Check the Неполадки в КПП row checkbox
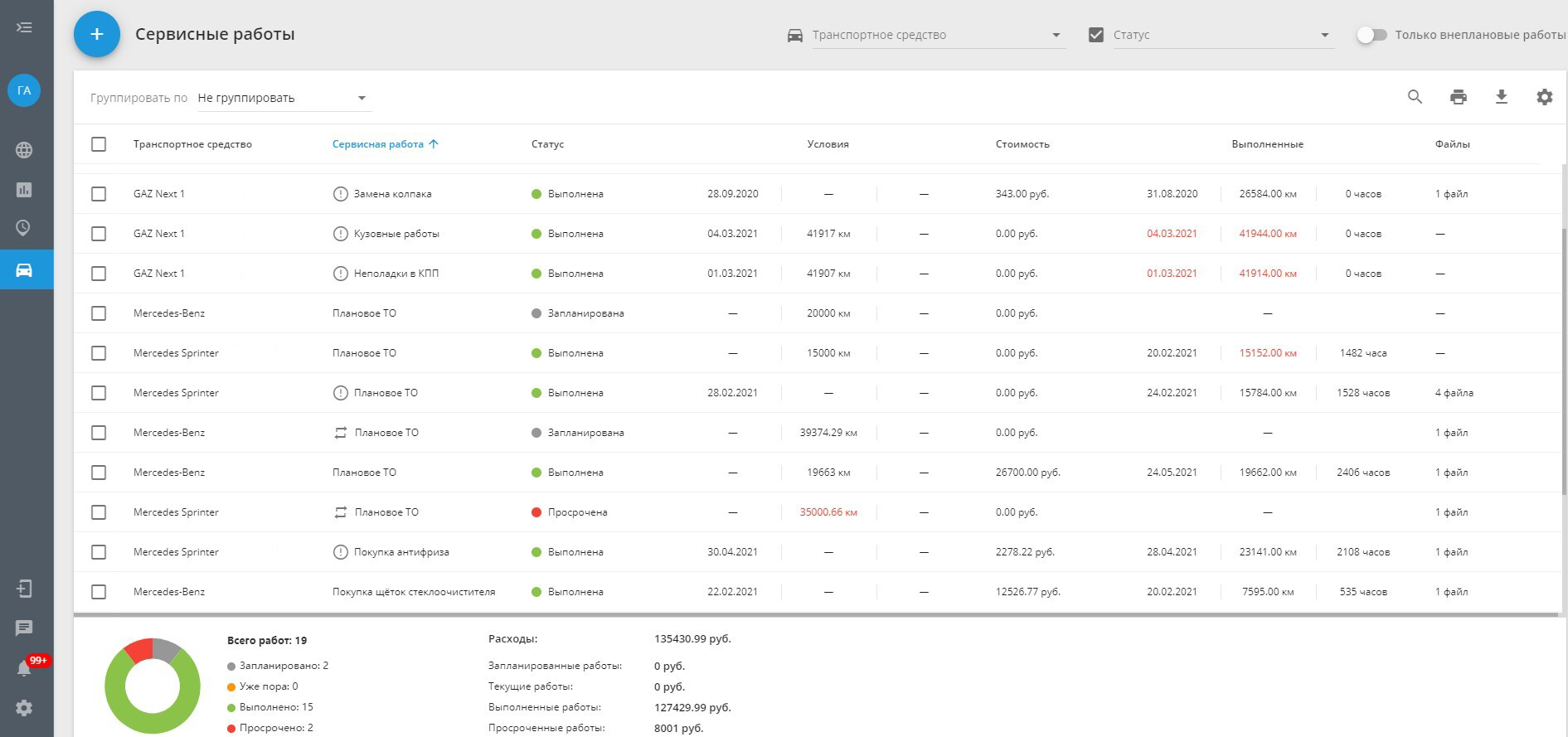The width and height of the screenshot is (1568, 737). [x=99, y=274]
